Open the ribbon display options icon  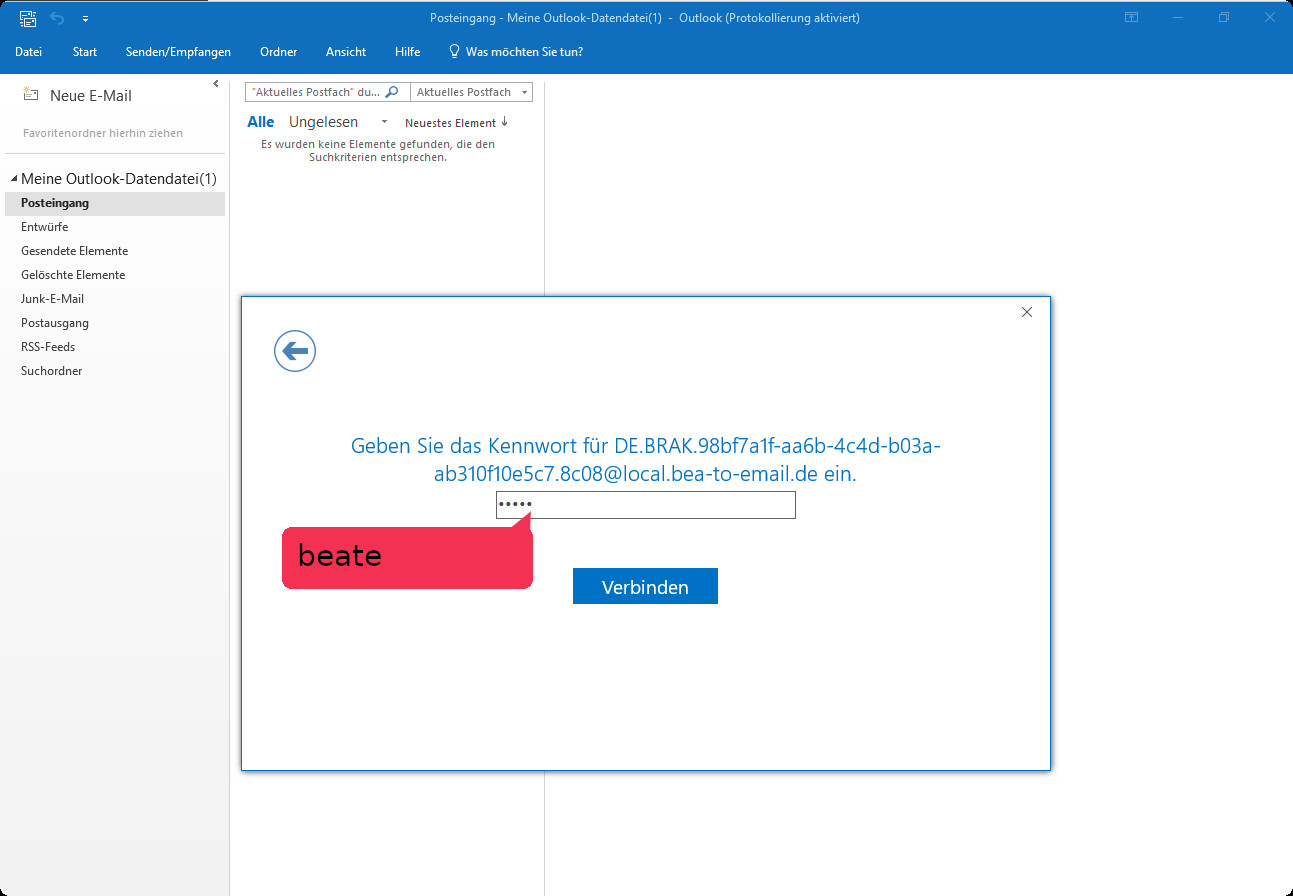[x=1131, y=18]
